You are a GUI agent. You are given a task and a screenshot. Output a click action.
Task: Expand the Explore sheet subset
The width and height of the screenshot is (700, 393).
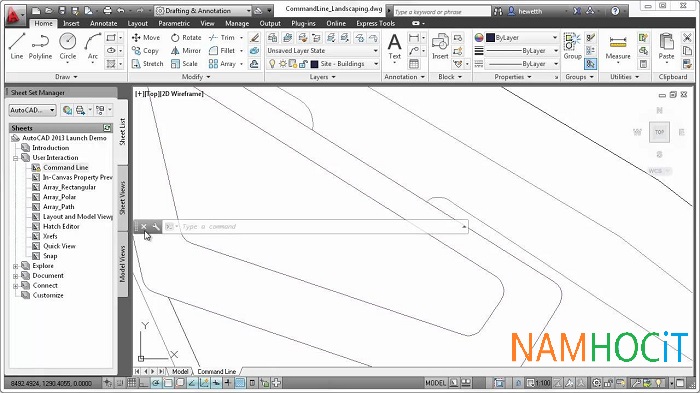pyautogui.click(x=16, y=266)
